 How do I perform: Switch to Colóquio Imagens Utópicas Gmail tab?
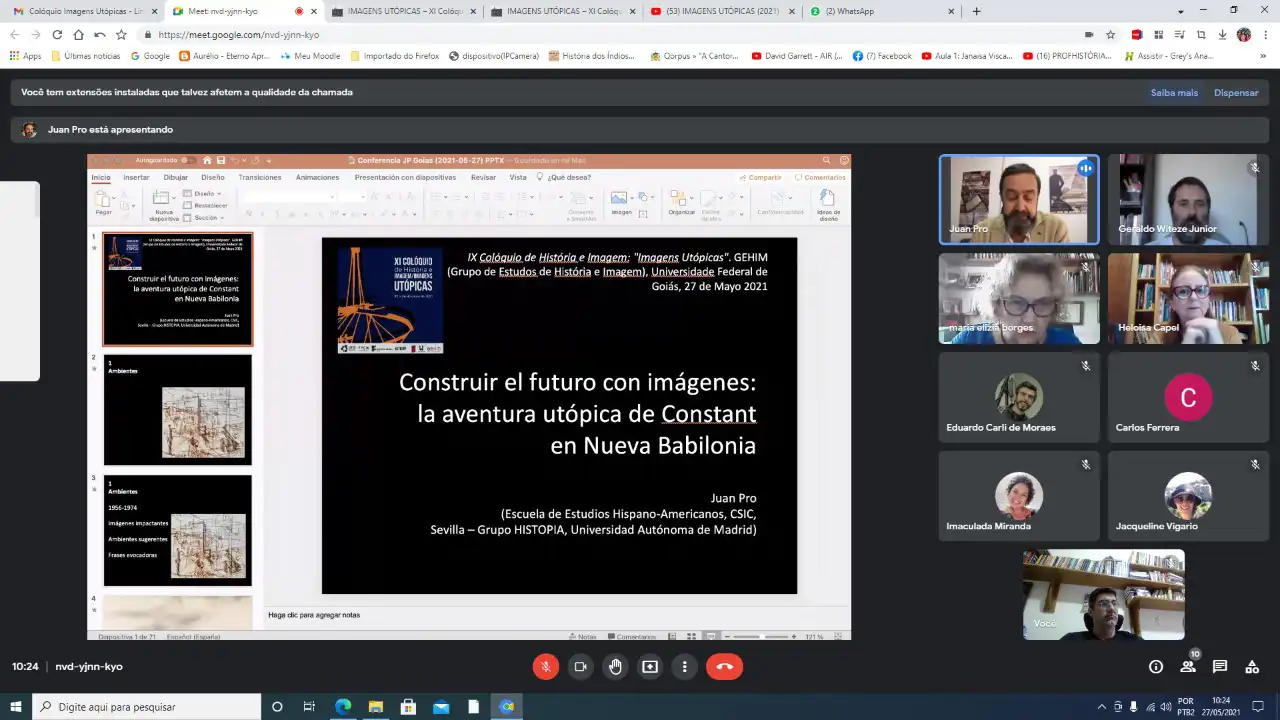click(x=78, y=11)
